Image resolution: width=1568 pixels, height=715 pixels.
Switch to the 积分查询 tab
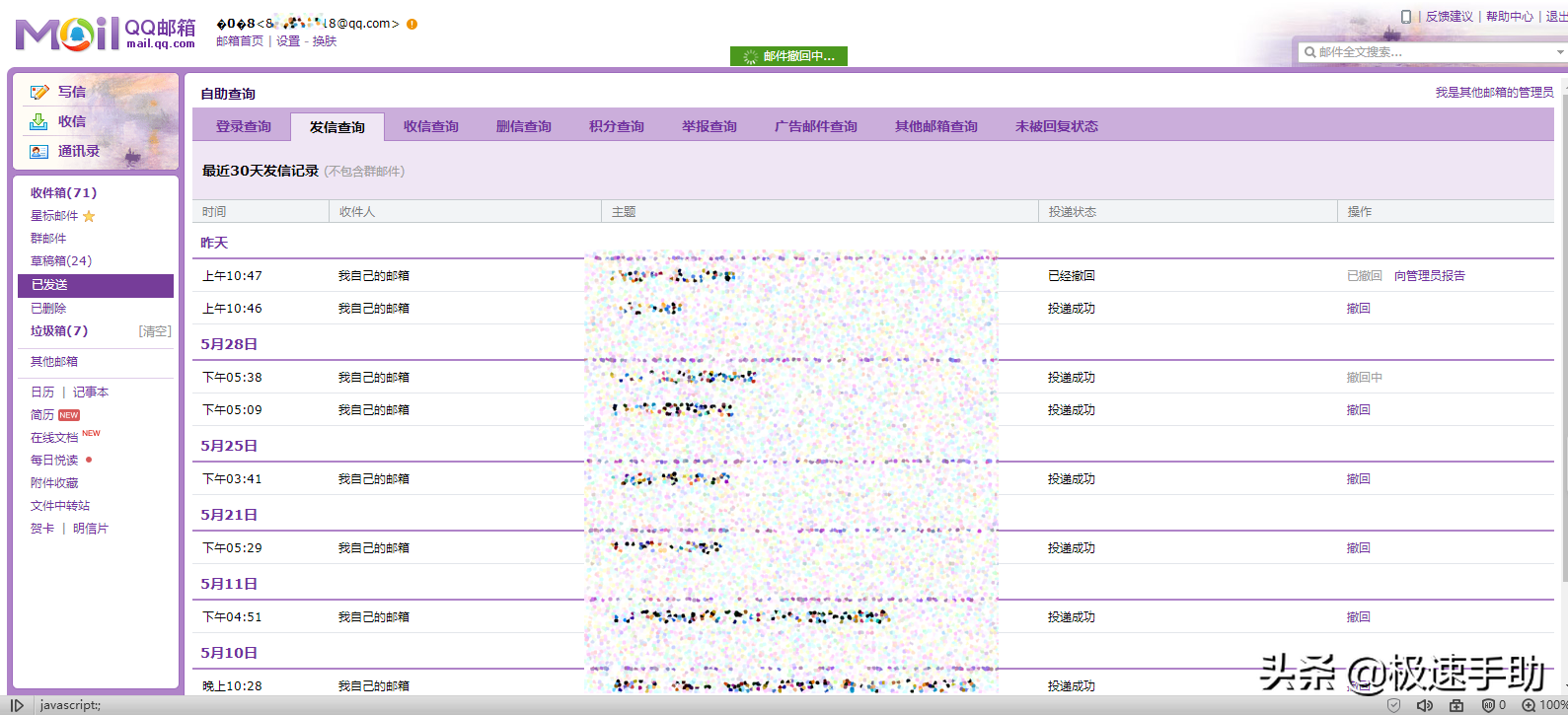point(617,126)
